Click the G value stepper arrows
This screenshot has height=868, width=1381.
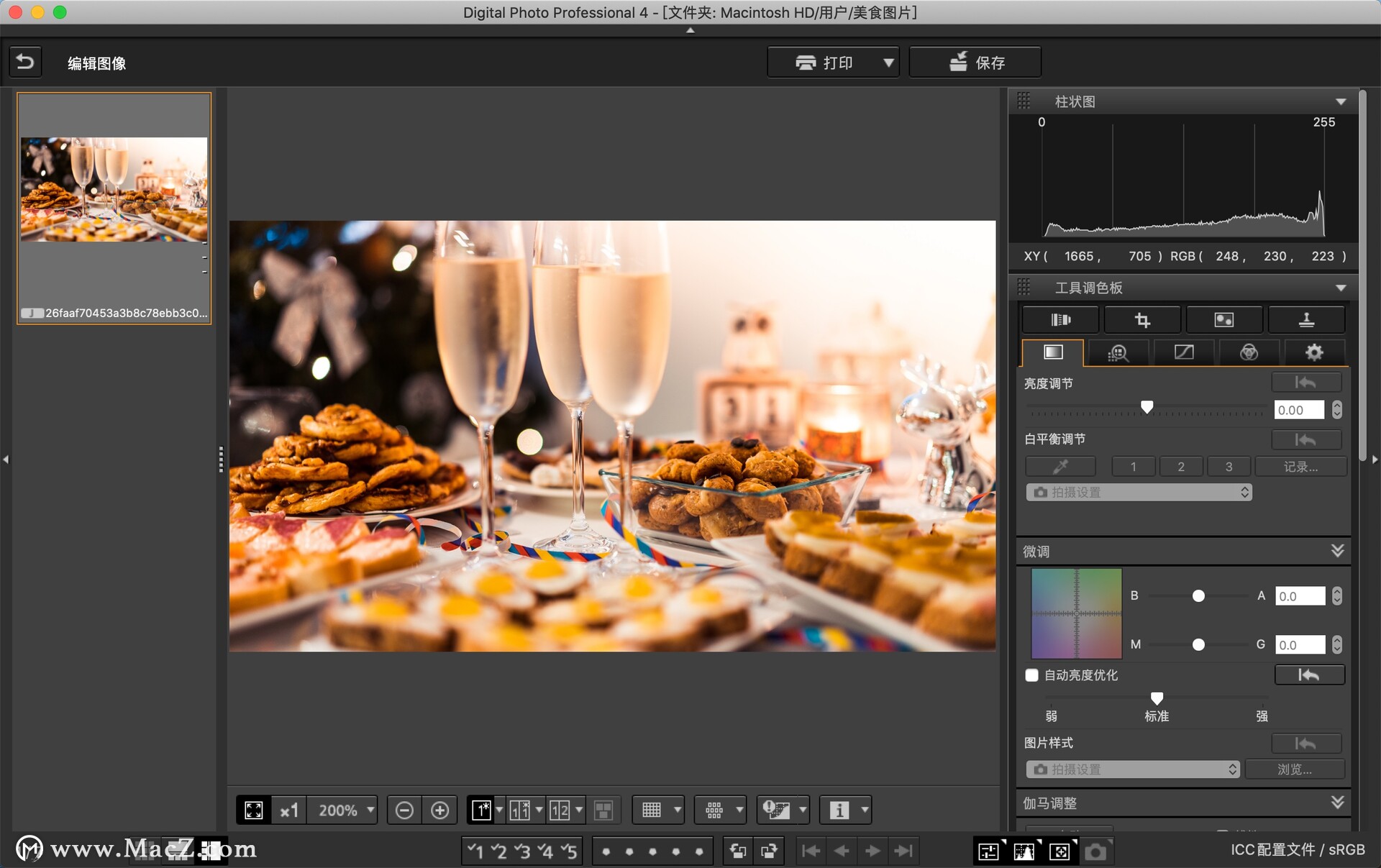1336,645
